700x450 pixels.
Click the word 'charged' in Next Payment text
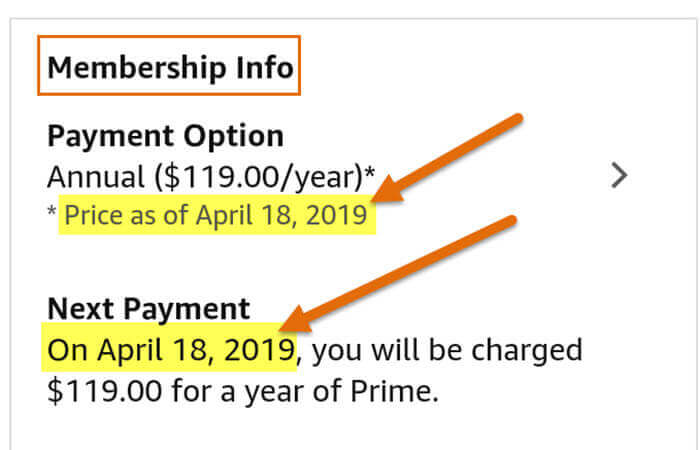527,352
